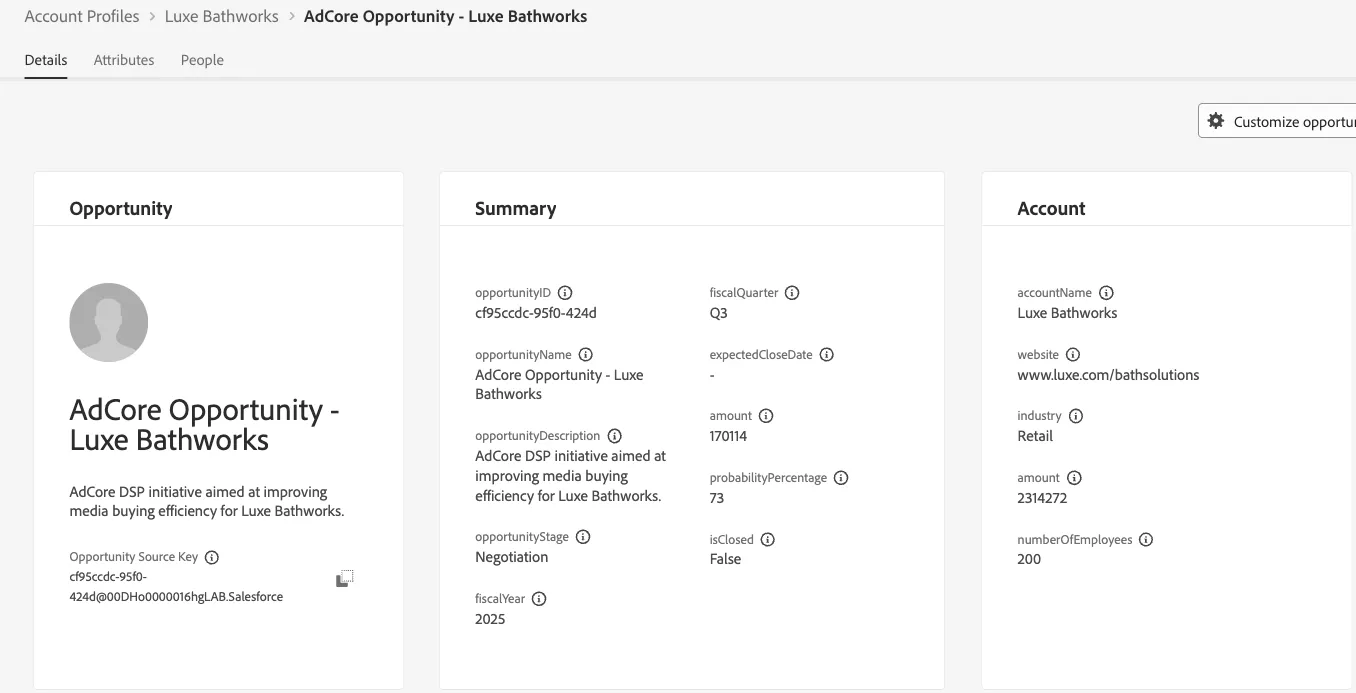
Task: Select amount value 170114
Action: pyautogui.click(x=728, y=436)
